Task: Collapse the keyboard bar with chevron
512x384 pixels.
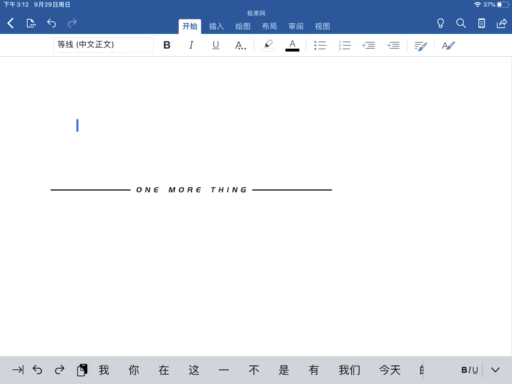Action: [495, 370]
